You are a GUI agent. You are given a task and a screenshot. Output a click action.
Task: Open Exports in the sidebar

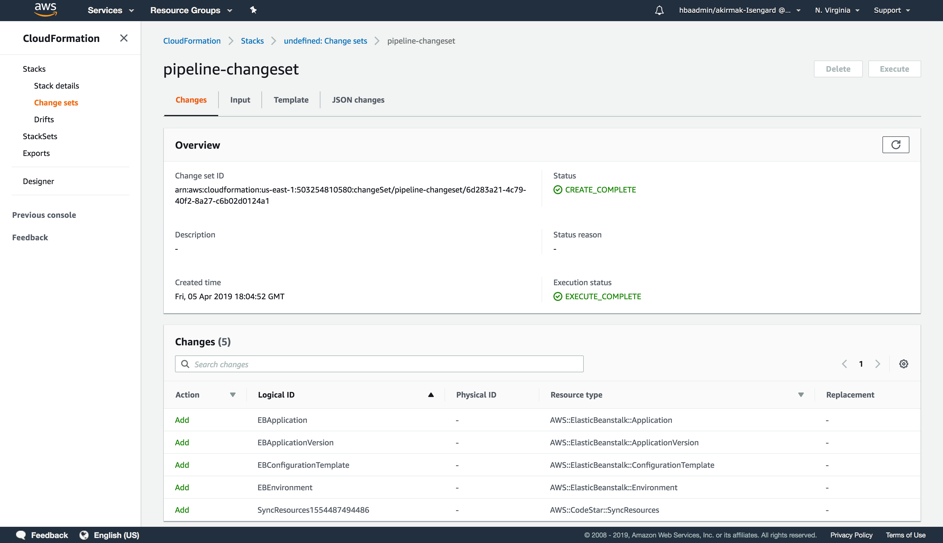point(36,153)
